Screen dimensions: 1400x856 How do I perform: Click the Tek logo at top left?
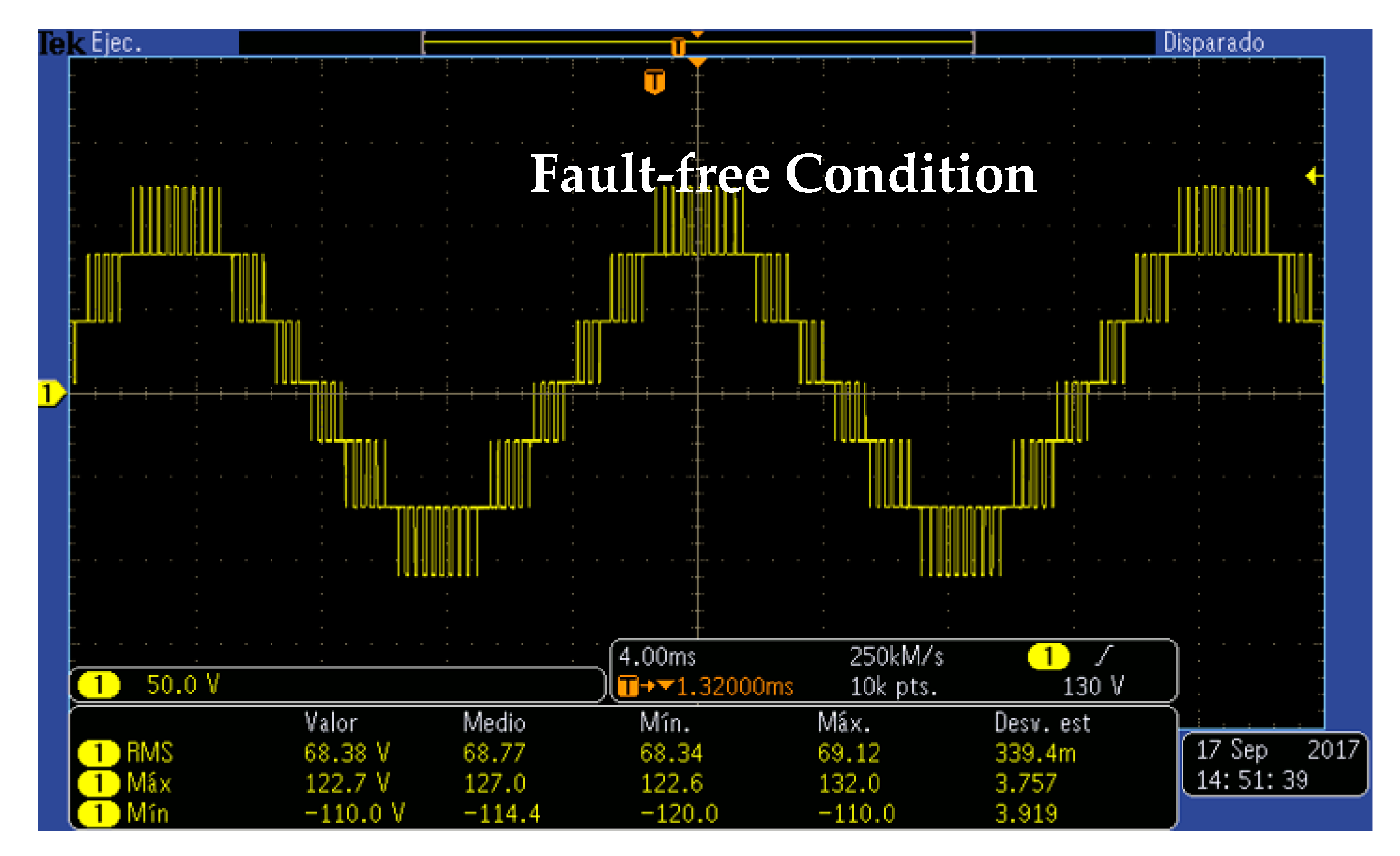pos(62,44)
